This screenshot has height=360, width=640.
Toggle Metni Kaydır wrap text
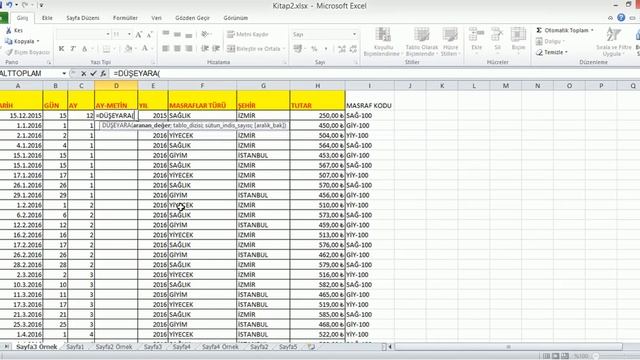click(248, 34)
